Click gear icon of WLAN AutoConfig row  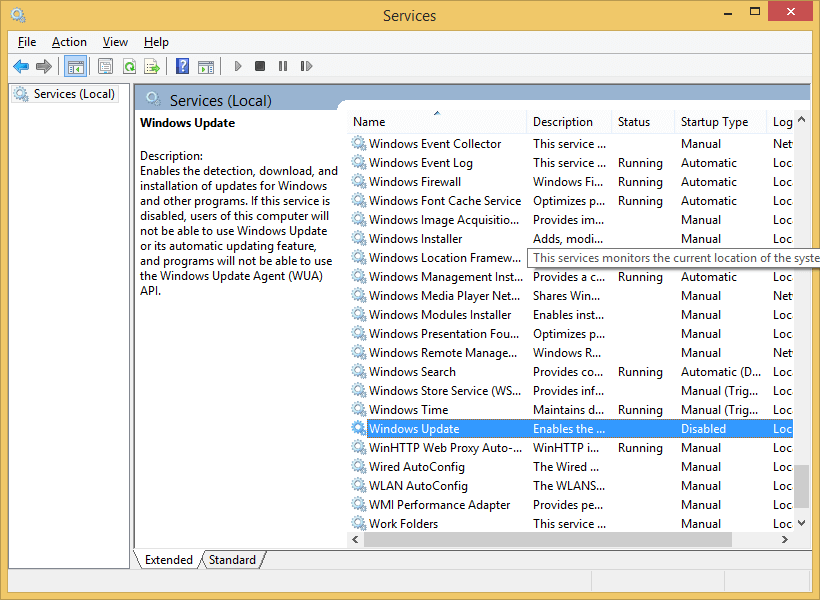pos(359,485)
